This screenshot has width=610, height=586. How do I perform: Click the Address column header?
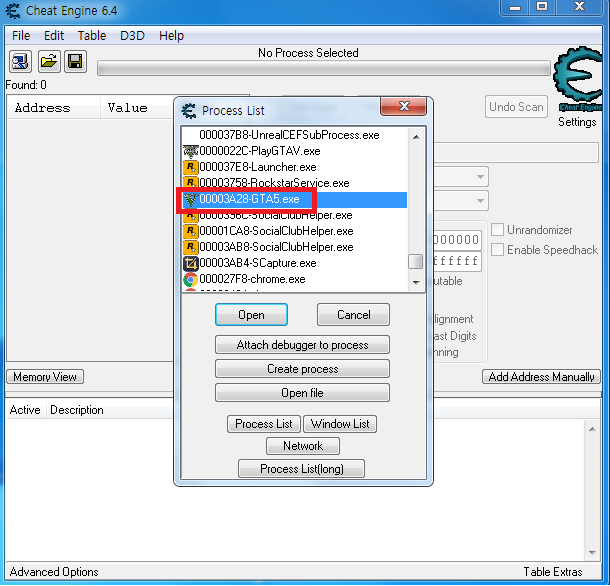coord(54,108)
